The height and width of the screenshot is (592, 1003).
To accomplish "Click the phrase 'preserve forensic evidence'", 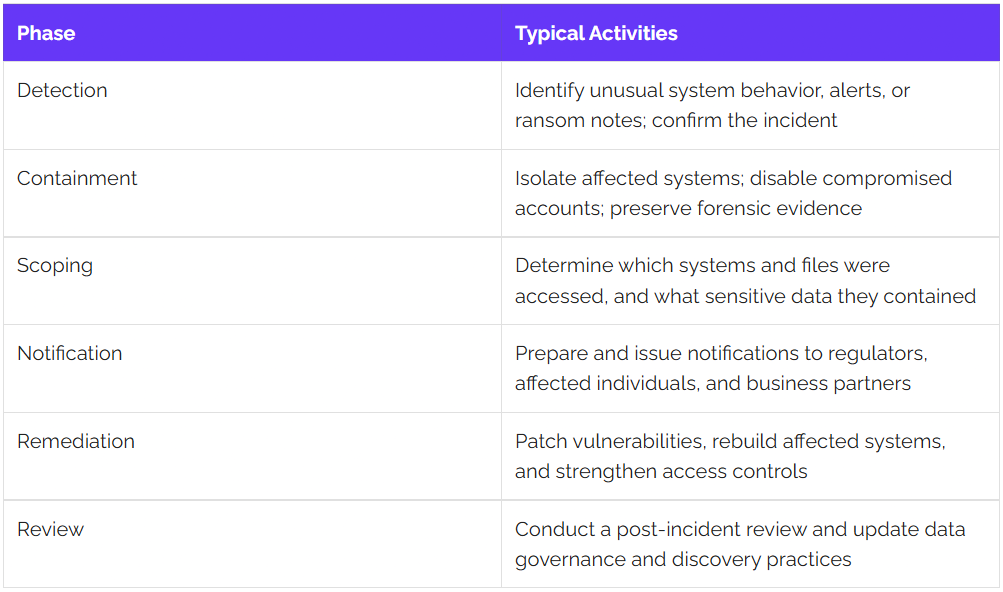I will tap(736, 209).
